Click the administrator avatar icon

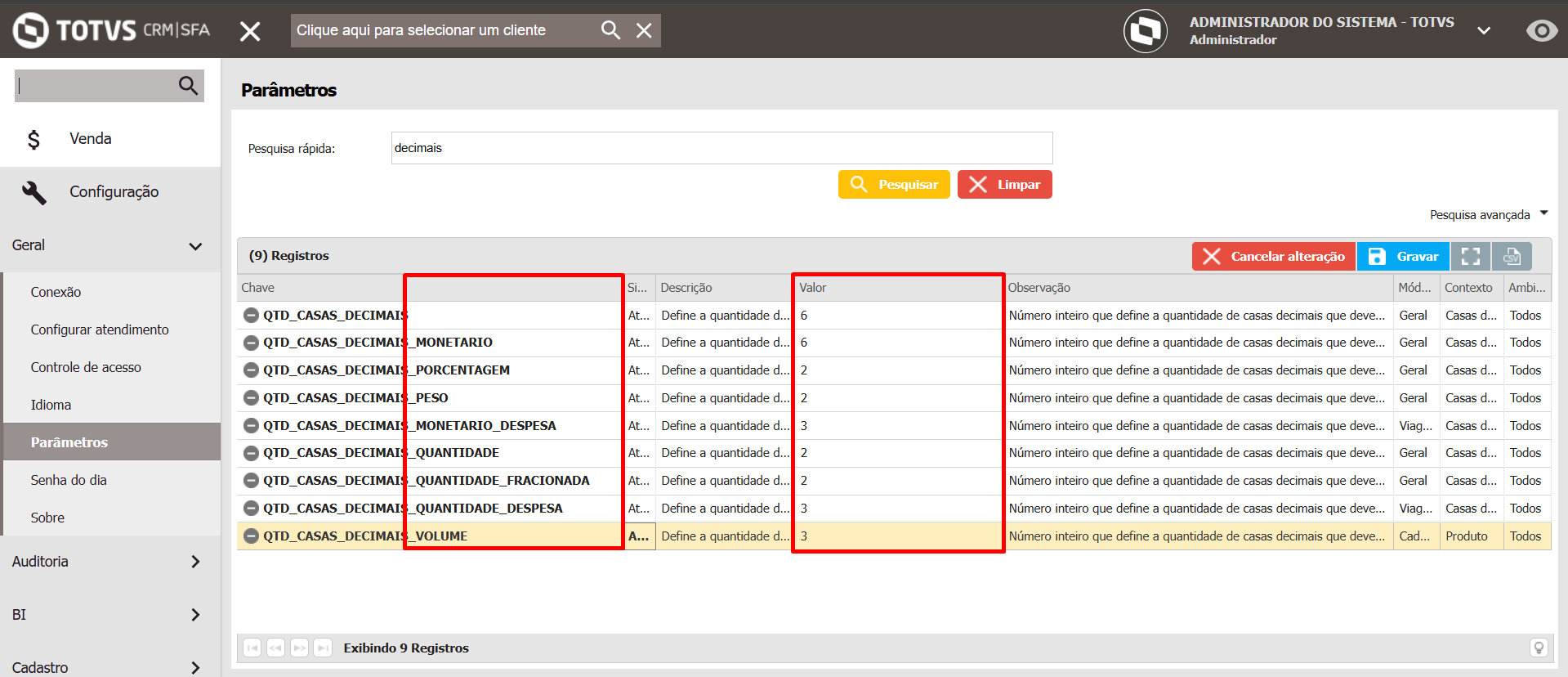[x=1146, y=31]
